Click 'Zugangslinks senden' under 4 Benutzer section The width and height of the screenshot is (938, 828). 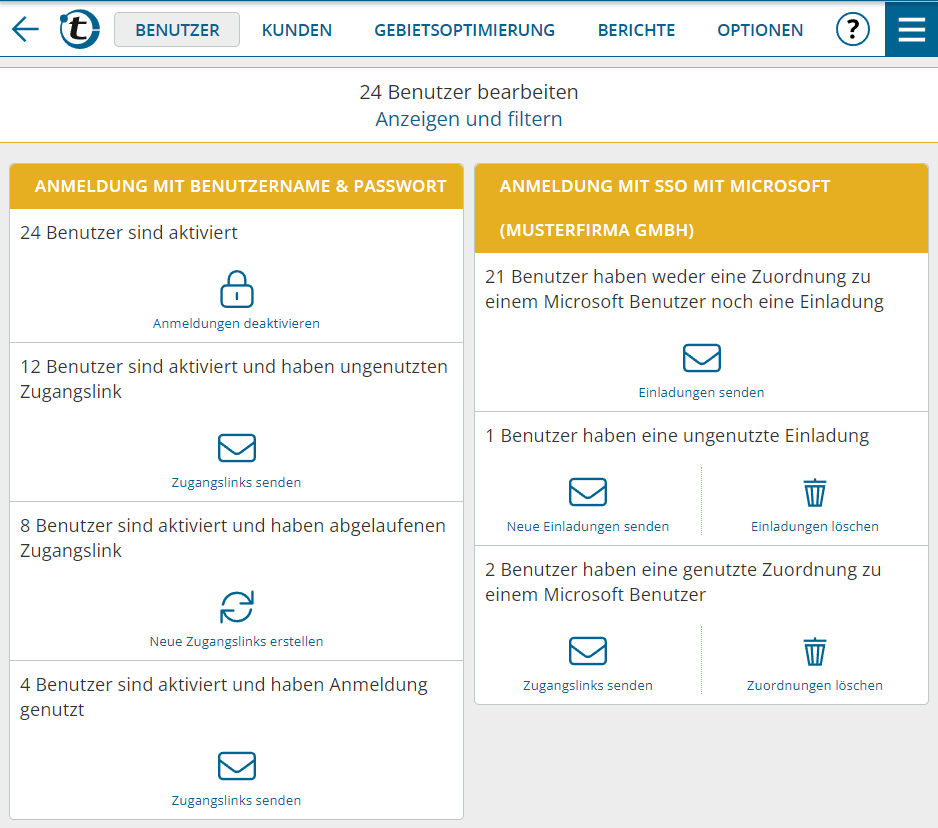(x=236, y=801)
